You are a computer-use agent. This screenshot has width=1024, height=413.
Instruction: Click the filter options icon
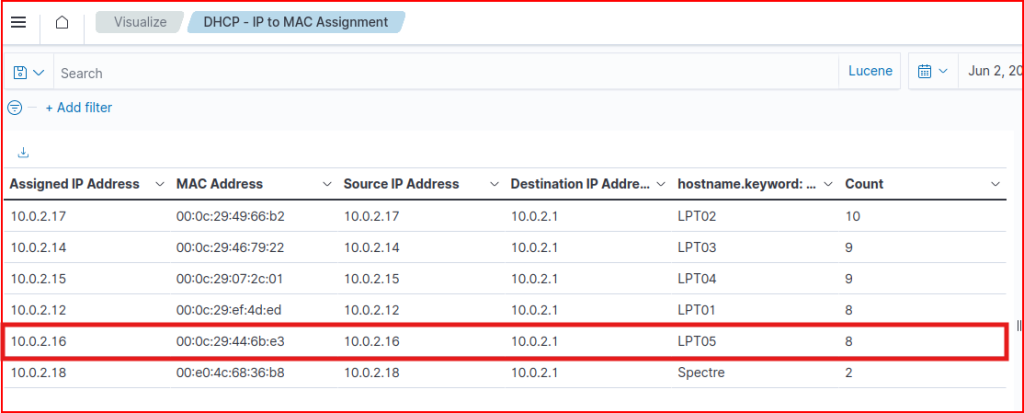tap(15, 107)
